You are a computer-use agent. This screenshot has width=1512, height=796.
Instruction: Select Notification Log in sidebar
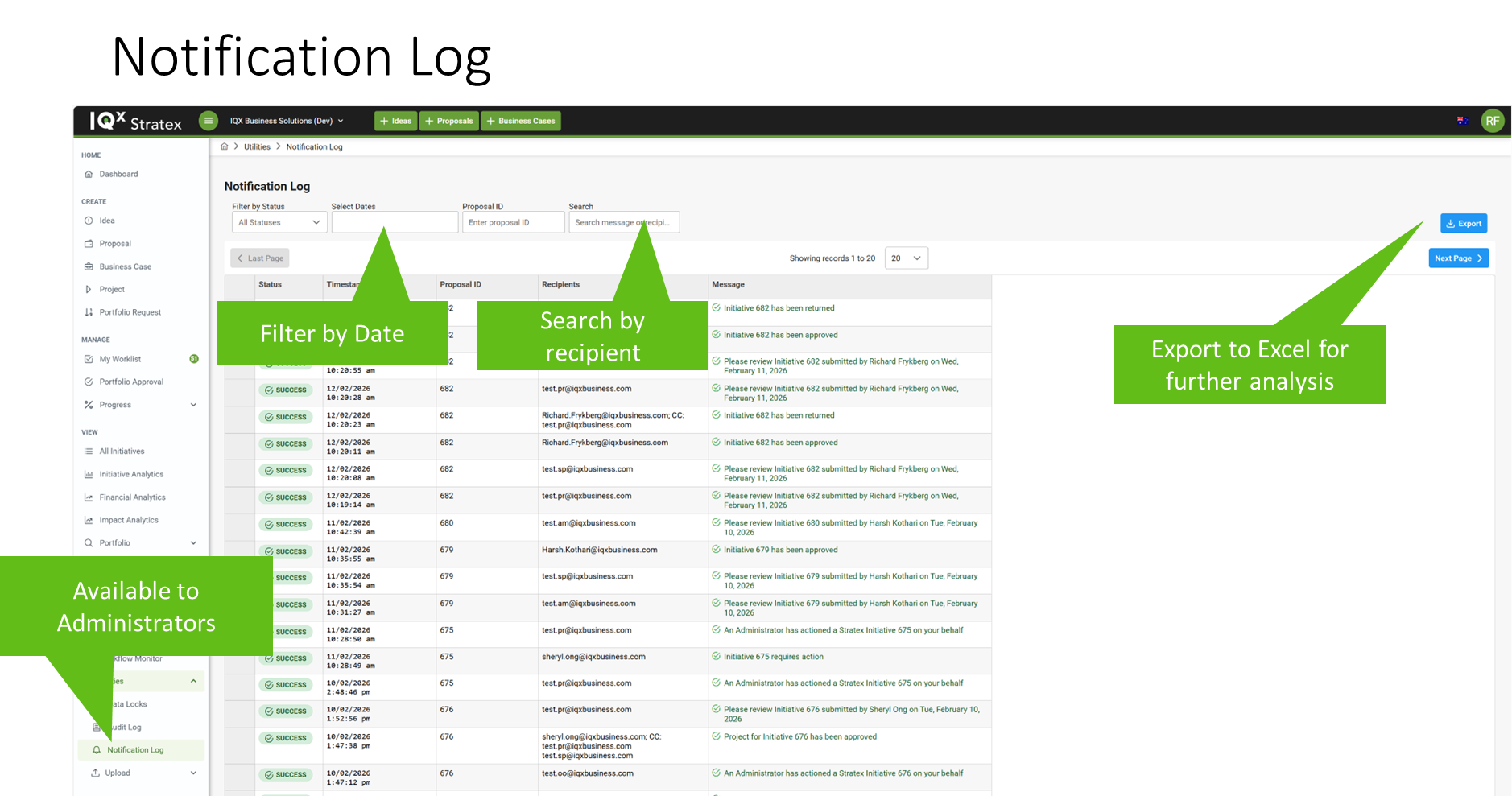(x=135, y=750)
